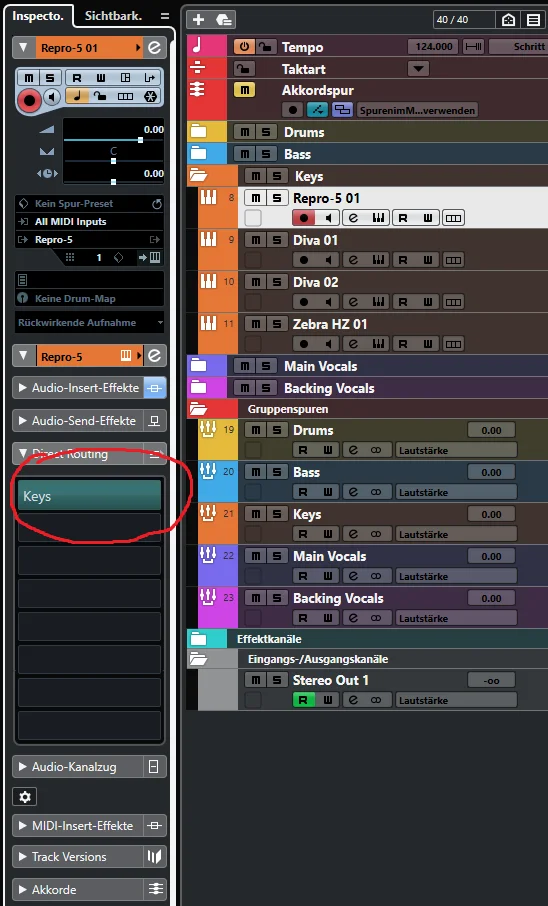Click the link icon on Drums group track

pyautogui.click(x=376, y=451)
